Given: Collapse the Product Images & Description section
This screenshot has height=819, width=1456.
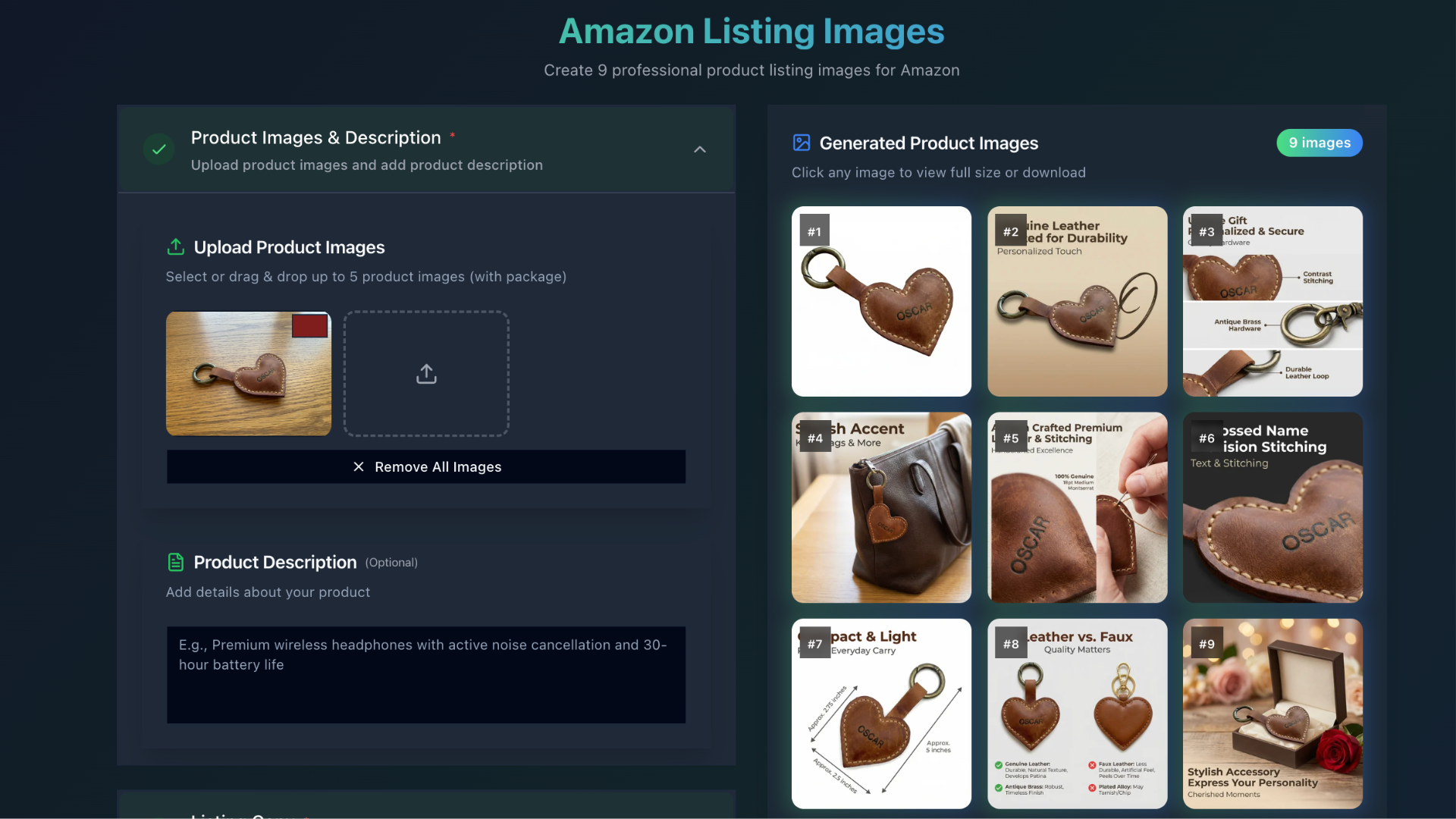Looking at the screenshot, I should pos(699,149).
